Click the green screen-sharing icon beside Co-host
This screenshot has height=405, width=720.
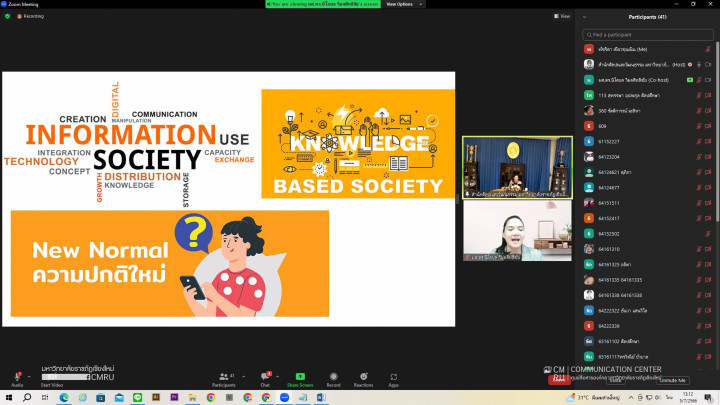click(690, 80)
